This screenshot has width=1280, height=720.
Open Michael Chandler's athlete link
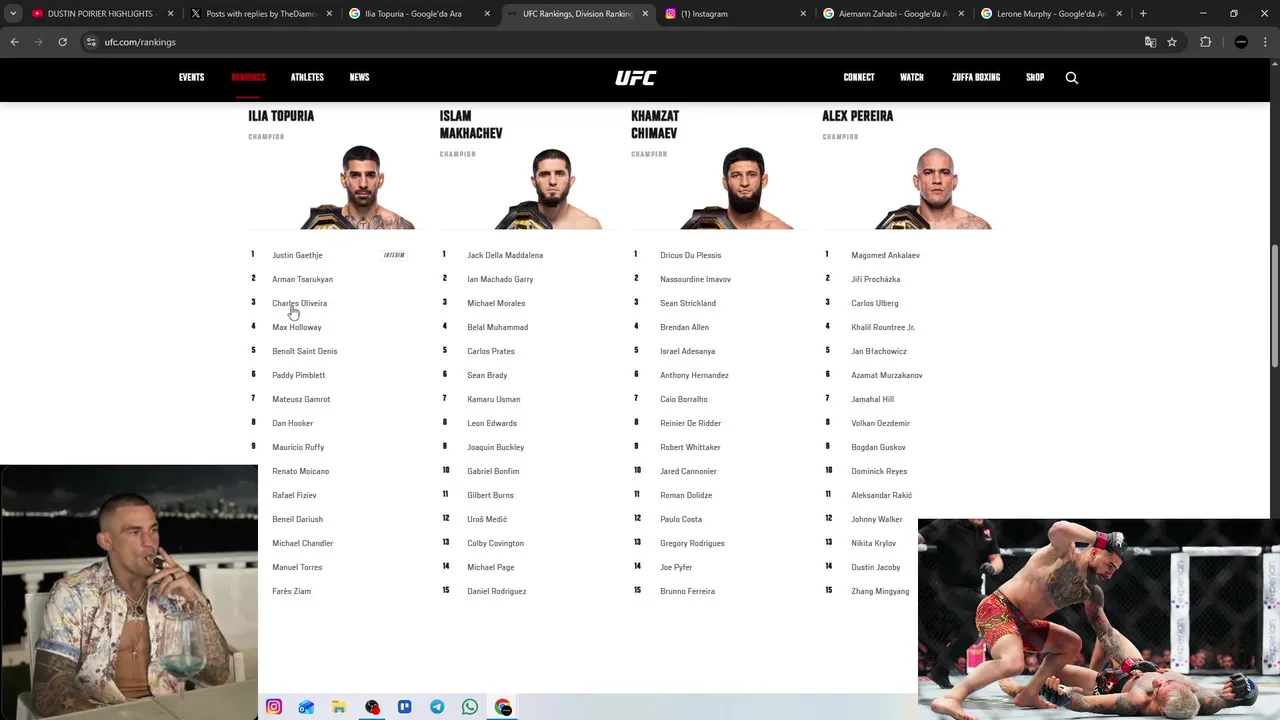tap(302, 543)
